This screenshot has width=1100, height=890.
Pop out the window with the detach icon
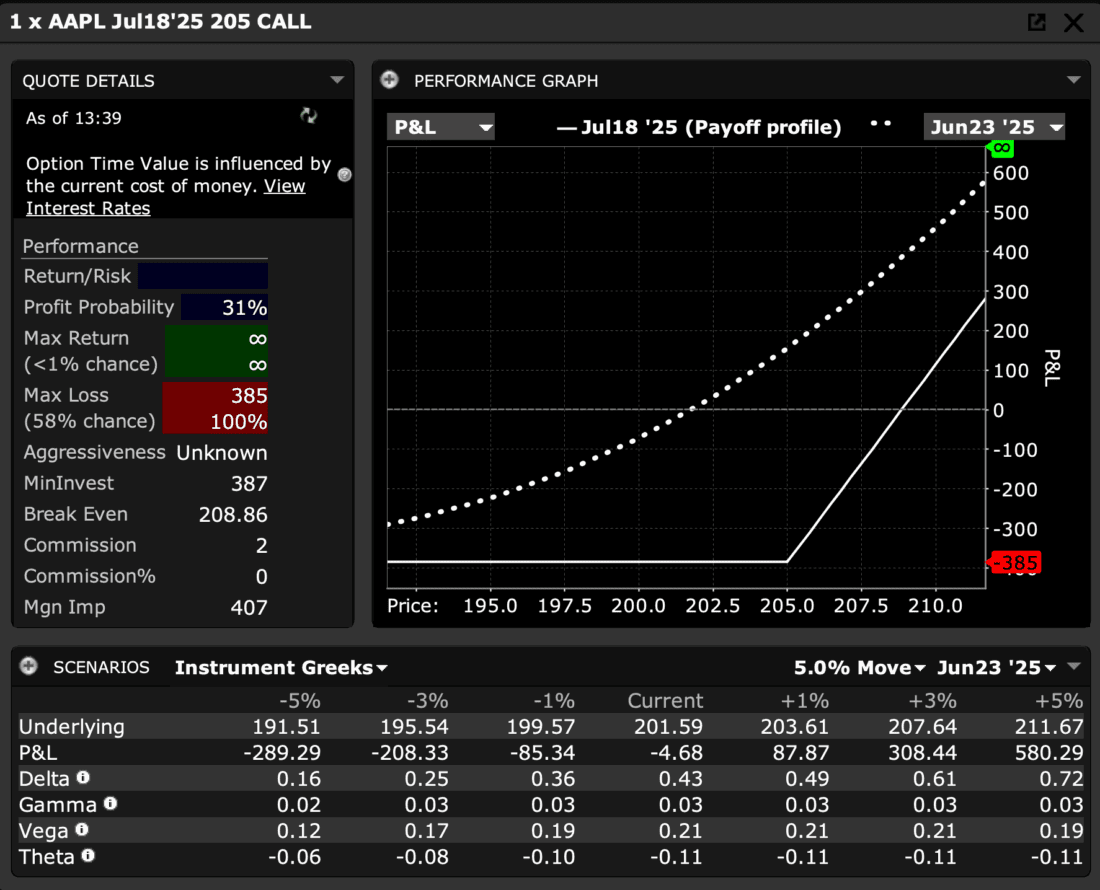(x=1036, y=22)
